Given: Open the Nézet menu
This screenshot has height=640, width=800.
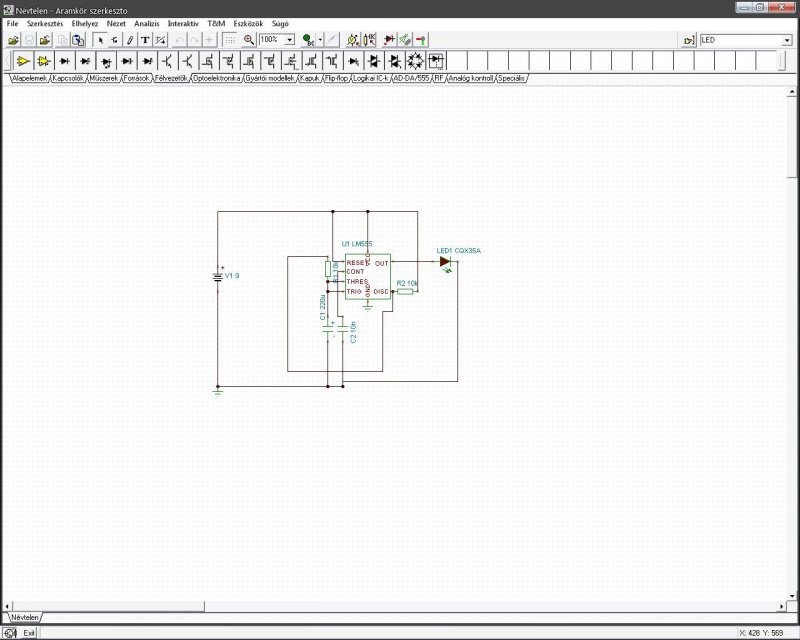Looking at the screenshot, I should click(x=116, y=23).
